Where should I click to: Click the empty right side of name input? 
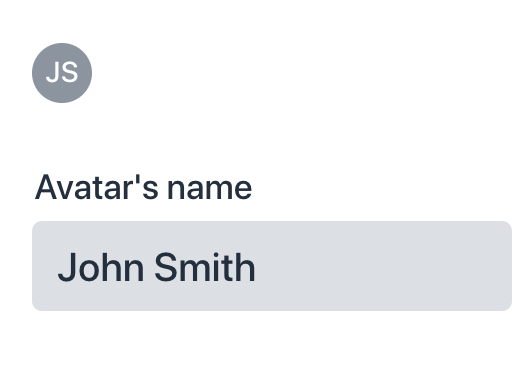point(384,266)
